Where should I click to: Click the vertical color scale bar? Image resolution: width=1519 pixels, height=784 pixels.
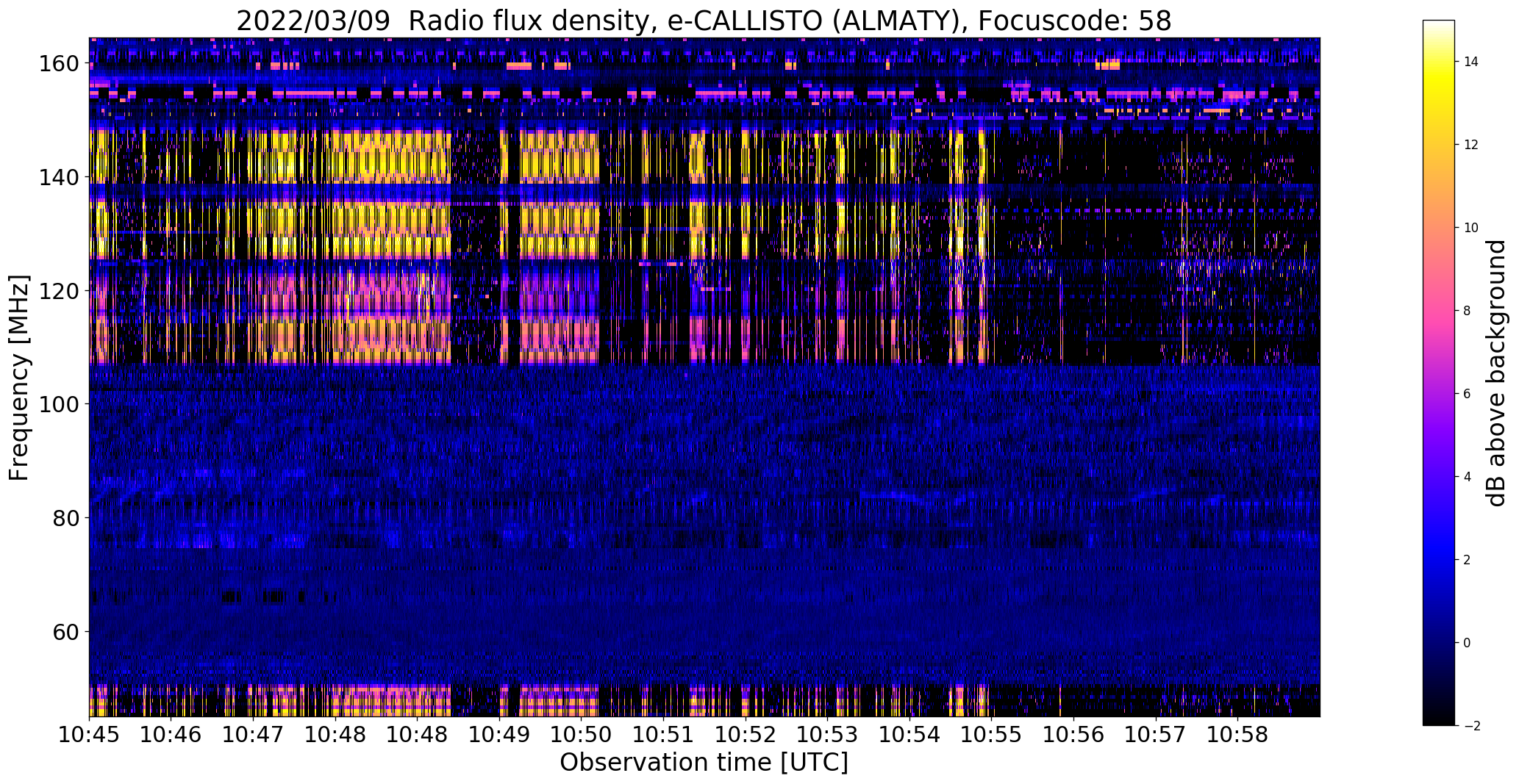tap(1439, 373)
